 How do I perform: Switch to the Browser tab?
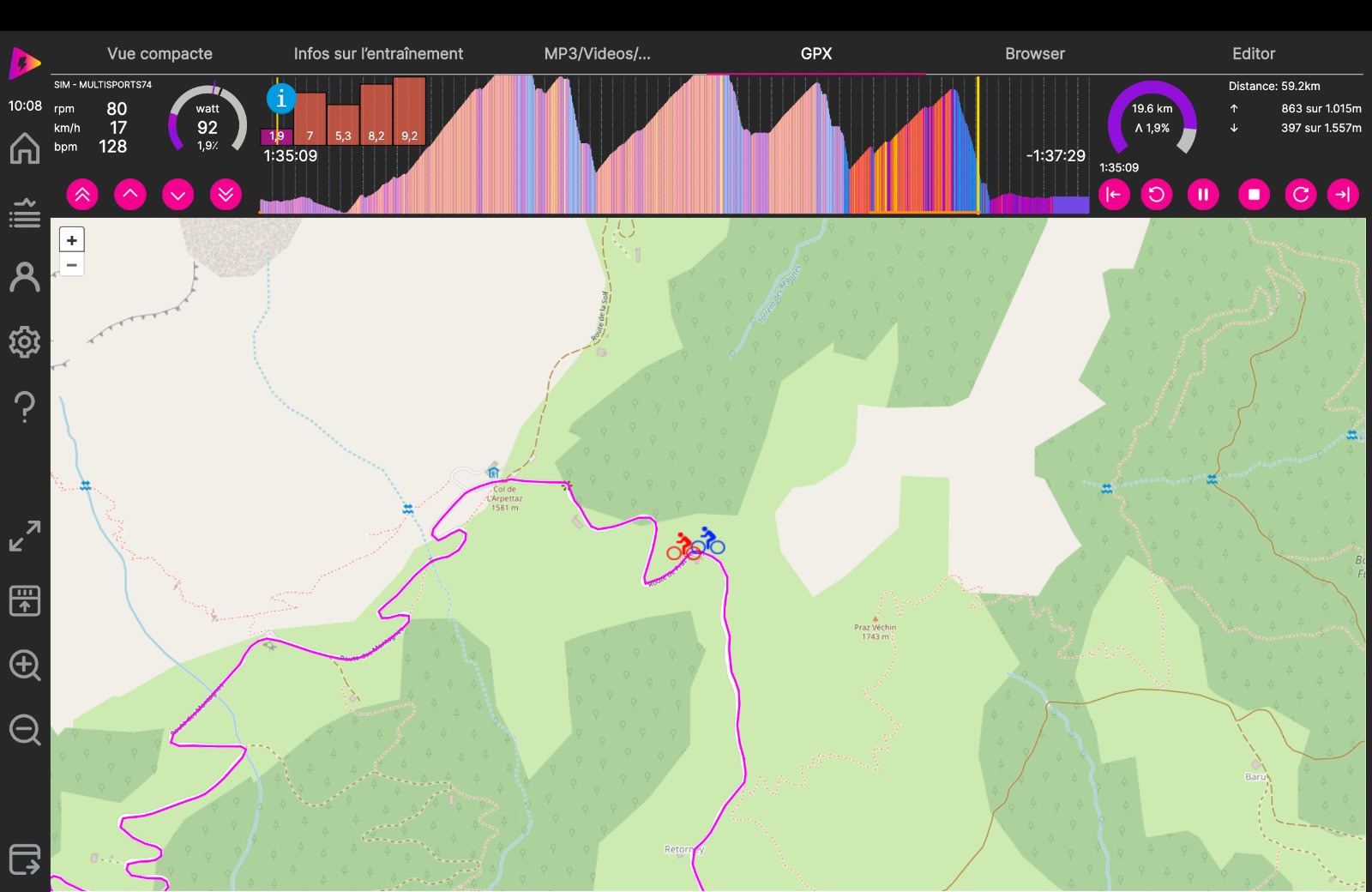(1034, 53)
